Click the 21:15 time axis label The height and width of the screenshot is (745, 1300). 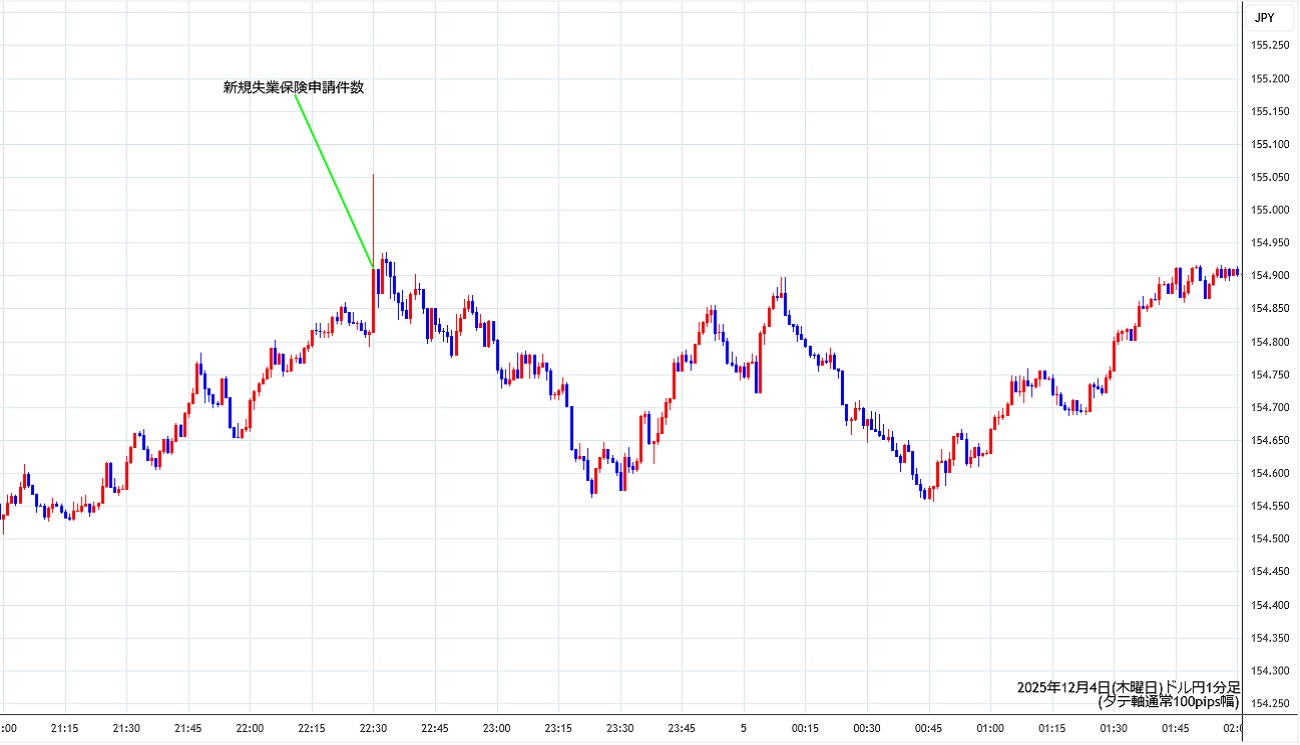coord(65,728)
